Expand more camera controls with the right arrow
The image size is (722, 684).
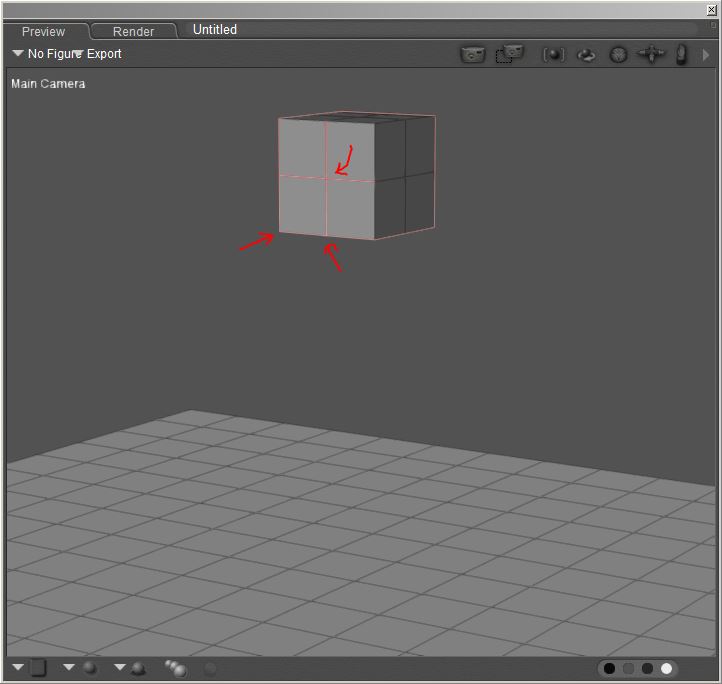coord(705,55)
